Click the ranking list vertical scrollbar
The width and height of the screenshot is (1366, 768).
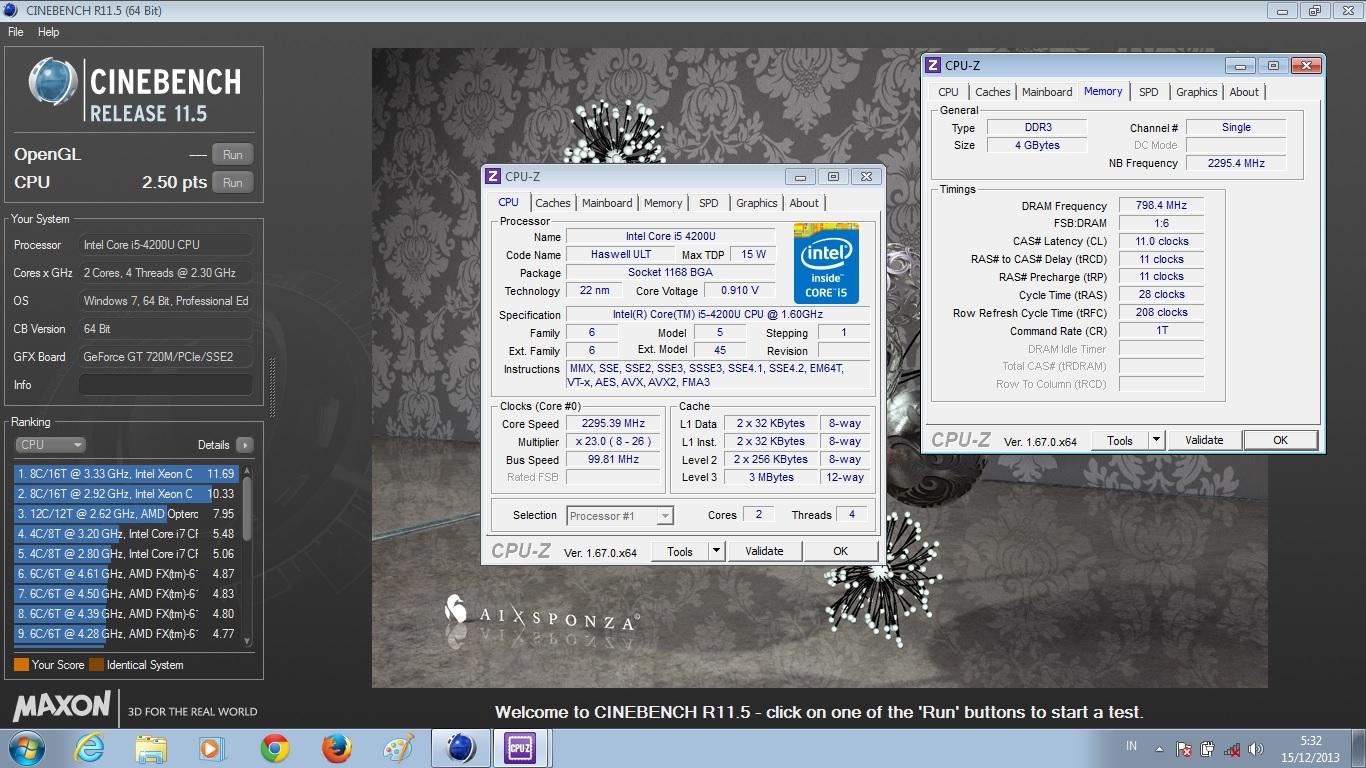(x=247, y=555)
